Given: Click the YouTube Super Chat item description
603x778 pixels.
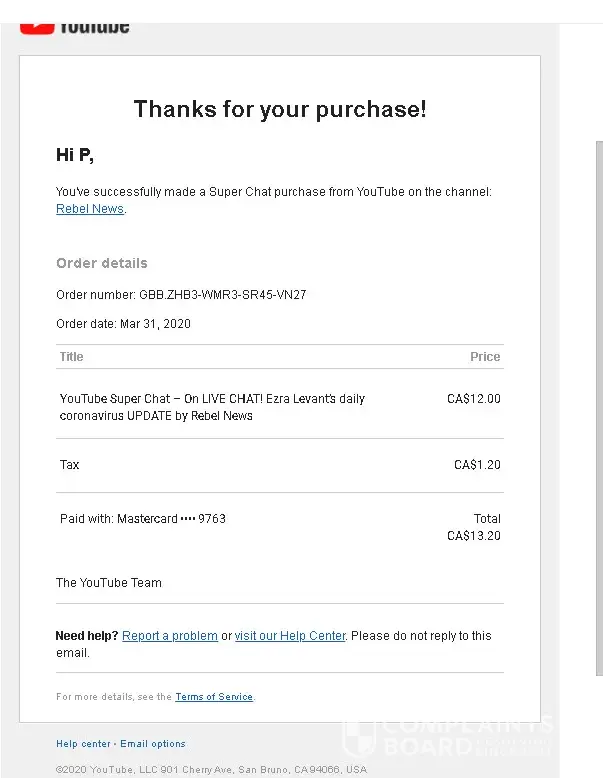Looking at the screenshot, I should click(x=212, y=407).
